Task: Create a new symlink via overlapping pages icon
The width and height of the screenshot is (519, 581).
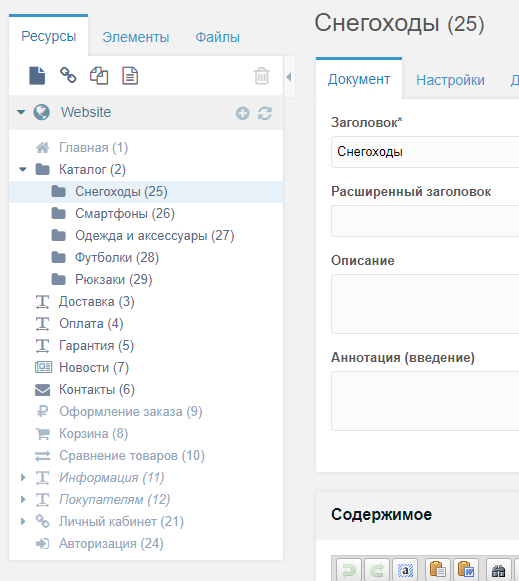Action: 99,76
